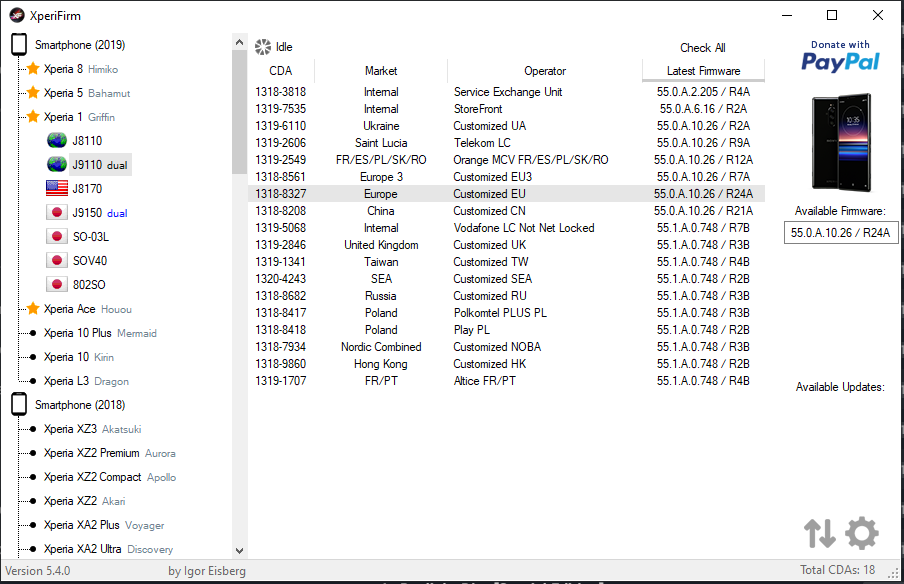Click the star icon next to Xperia 8
This screenshot has width=904, height=584.
click(33, 69)
